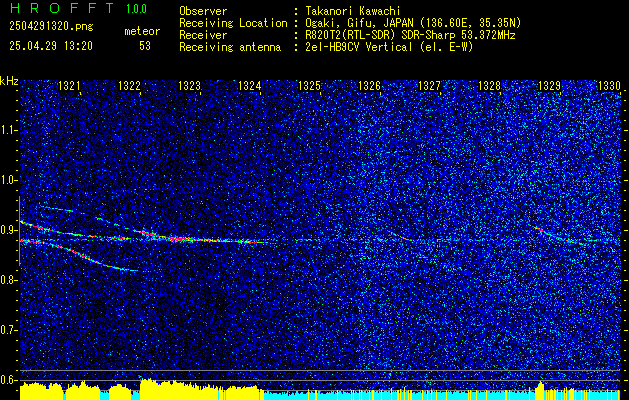Click the 1324 time marker
Screen dimensions: 629x400
pyautogui.click(x=250, y=85)
